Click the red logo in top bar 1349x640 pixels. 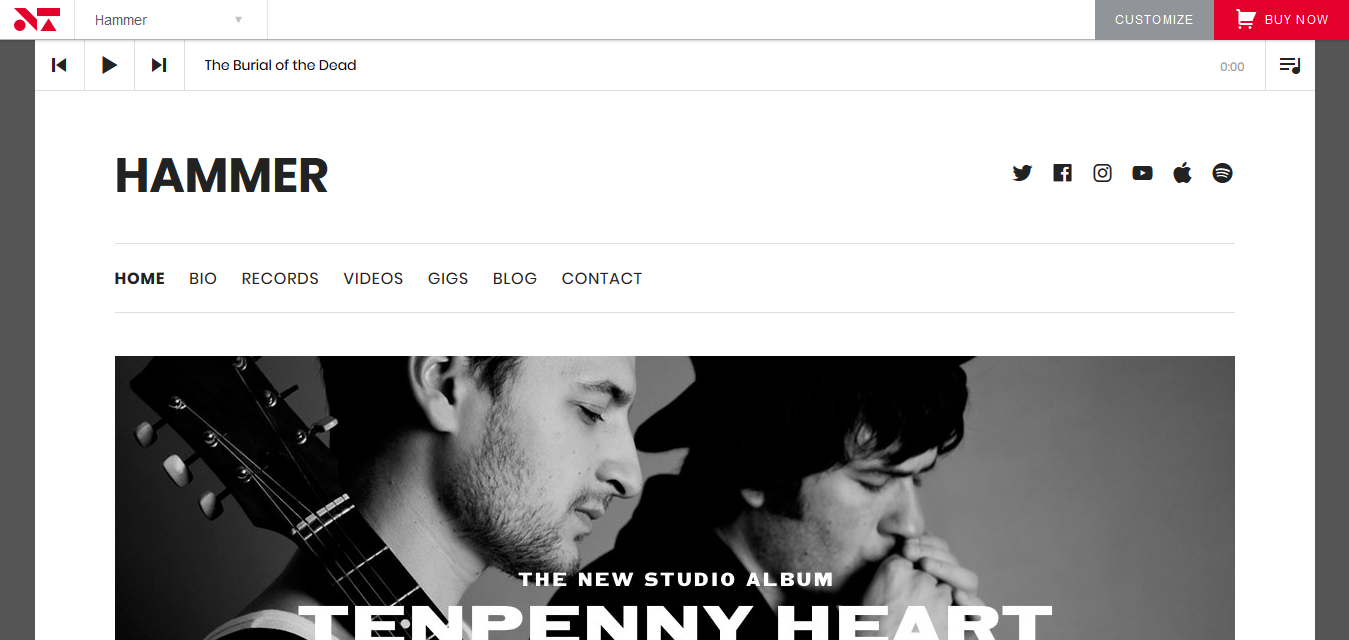coord(37,19)
